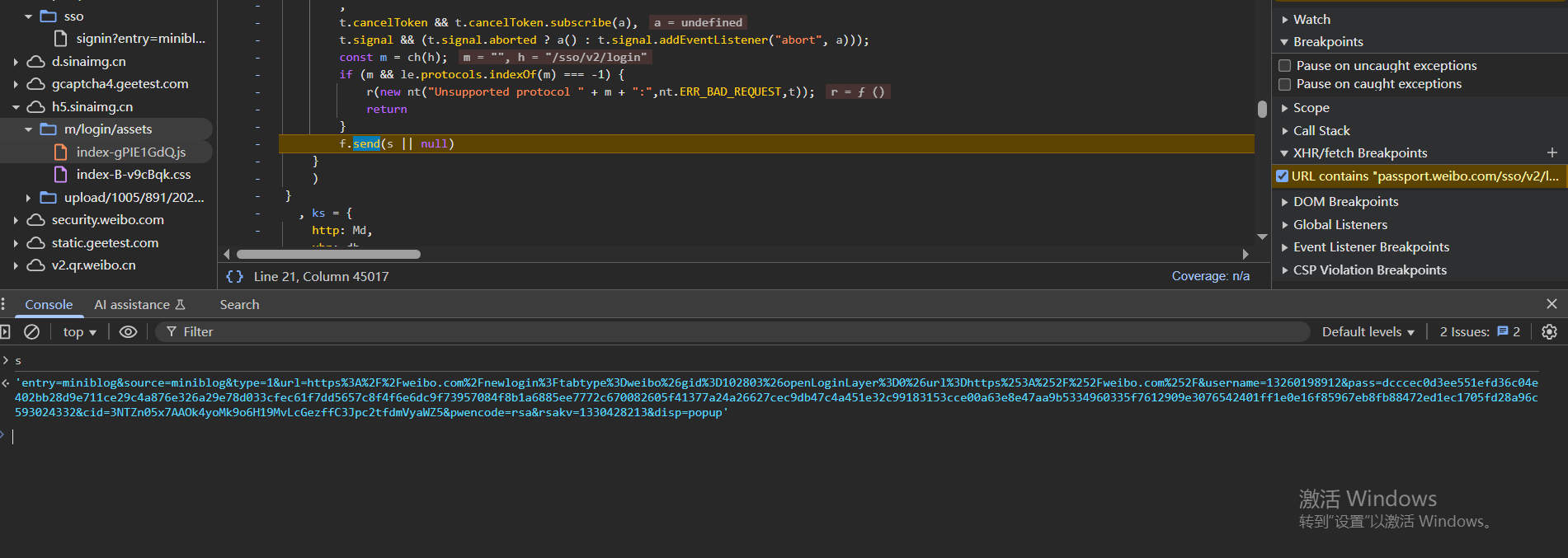Open index-B-v9cBqk.css file
Image resolution: width=1568 pixels, height=558 pixels.
point(133,175)
